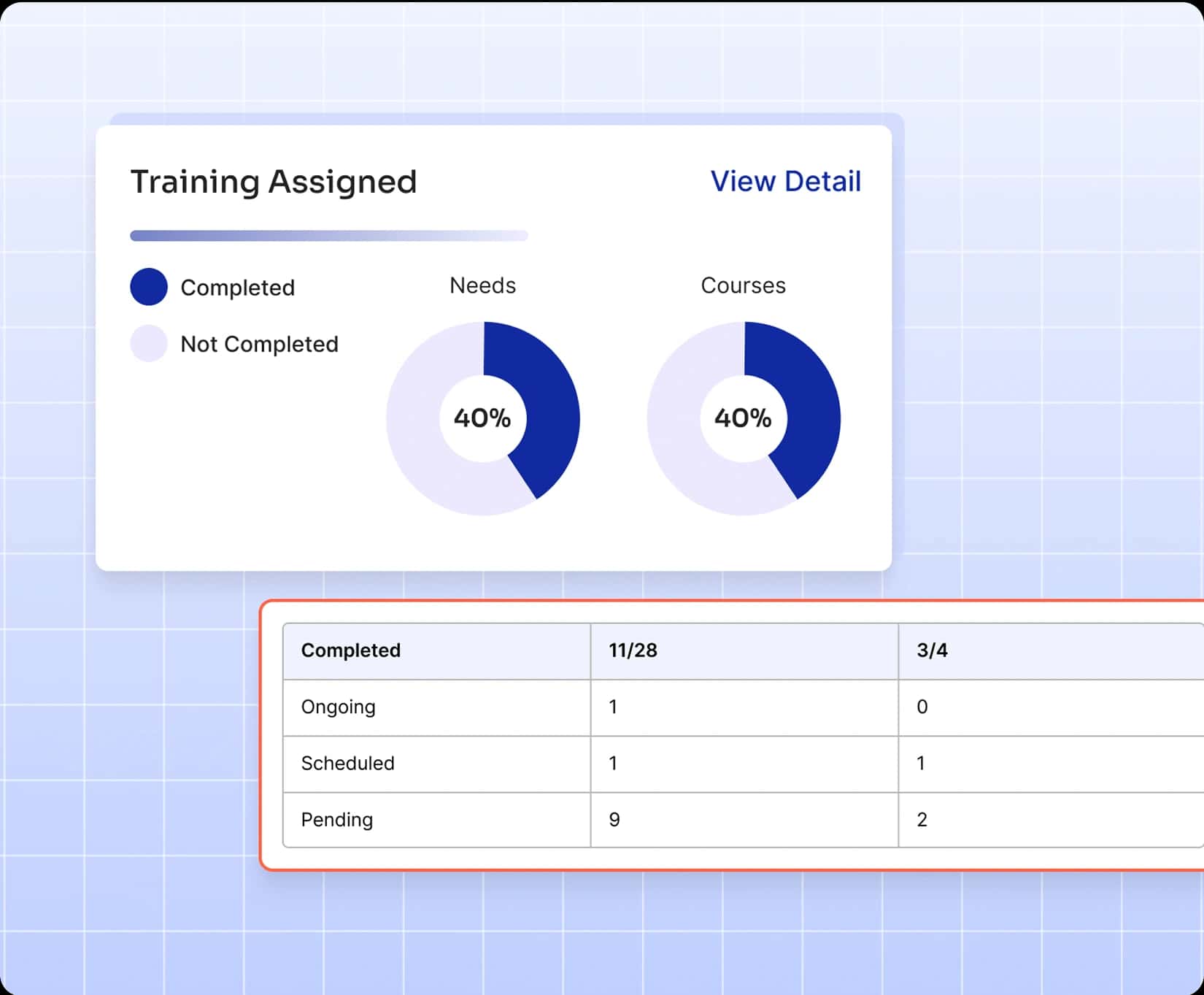Open the View Detail link

785,181
